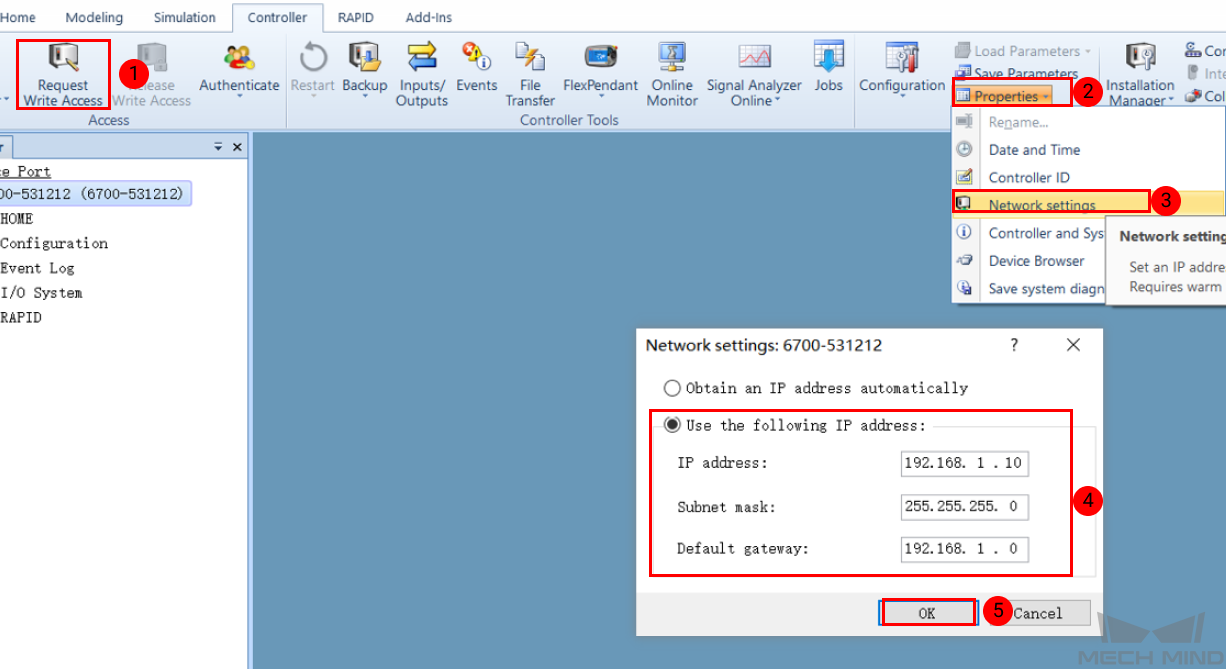The width and height of the screenshot is (1226, 669).
Task: Select the HOME tree item
Action: point(17,218)
